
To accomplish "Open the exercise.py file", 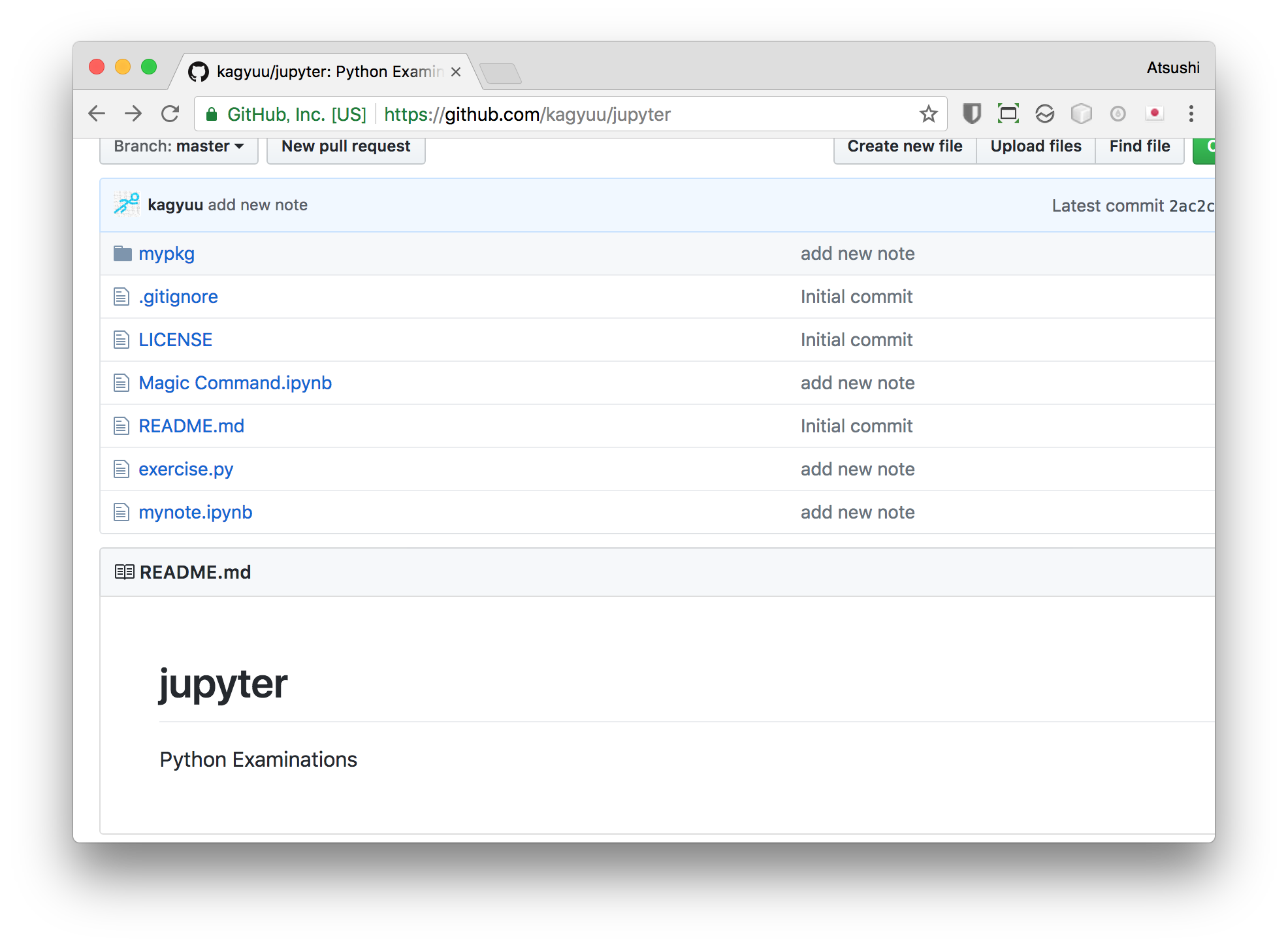I will 185,469.
